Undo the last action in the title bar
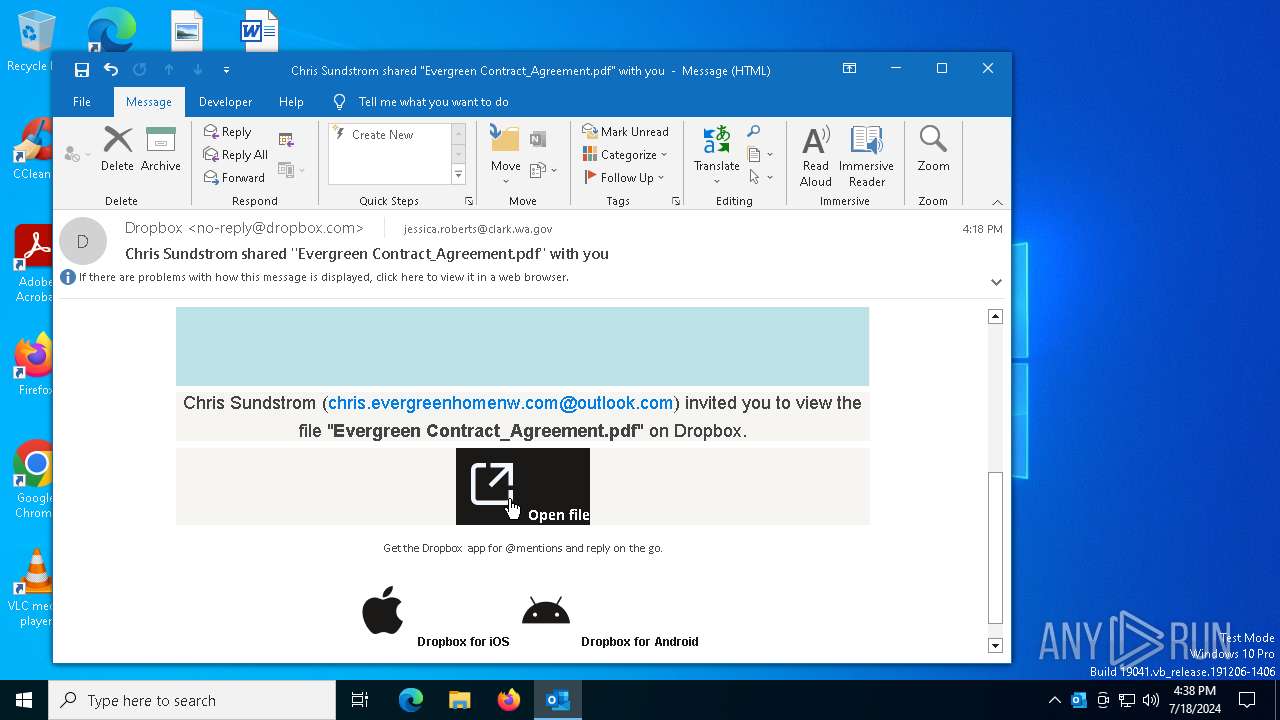 (111, 70)
